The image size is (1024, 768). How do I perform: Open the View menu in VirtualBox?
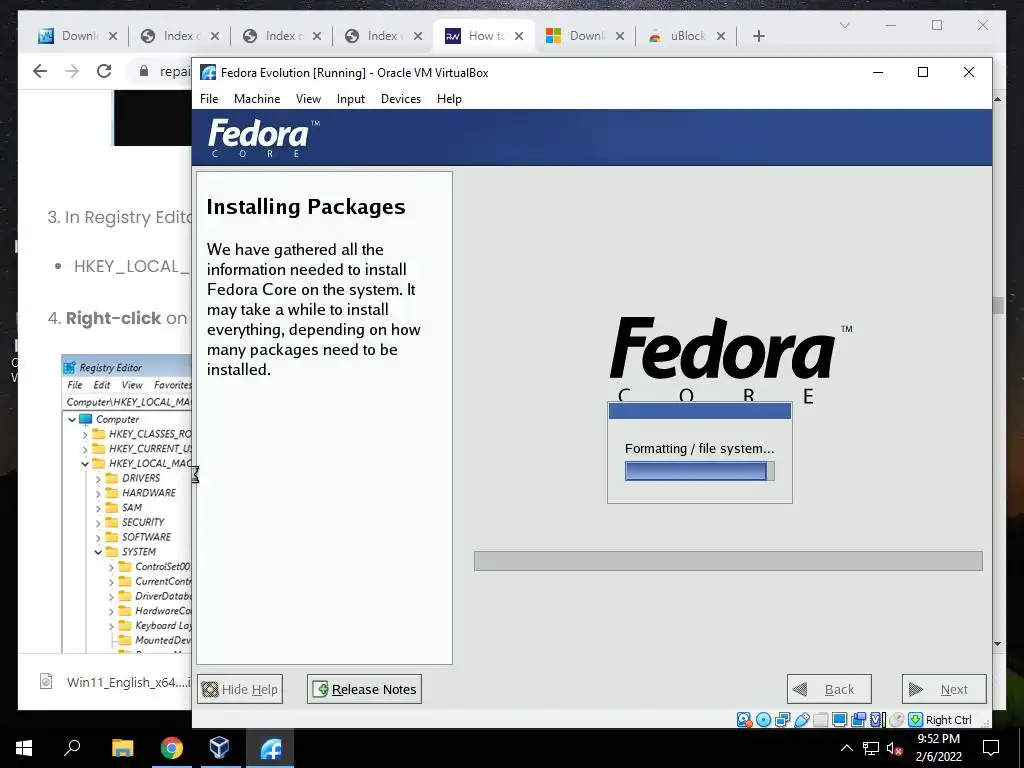[x=308, y=99]
